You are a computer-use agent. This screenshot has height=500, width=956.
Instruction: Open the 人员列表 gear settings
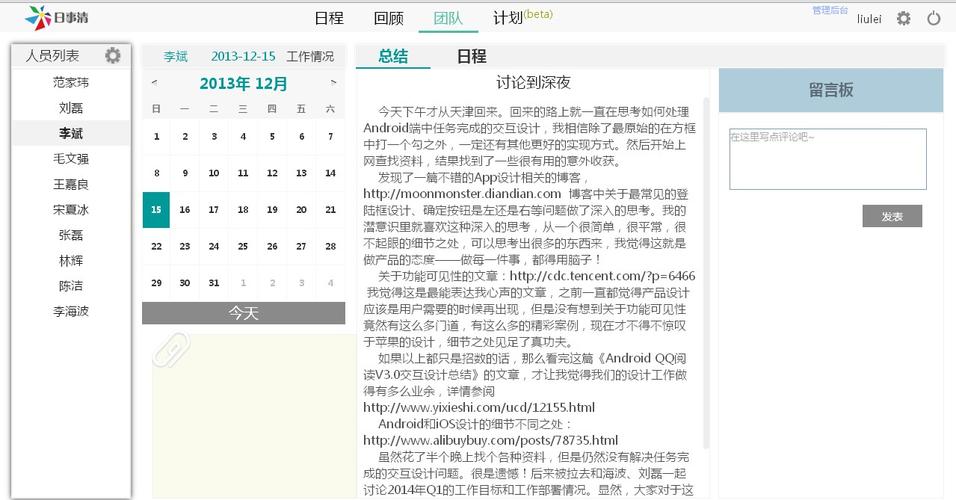[113, 55]
